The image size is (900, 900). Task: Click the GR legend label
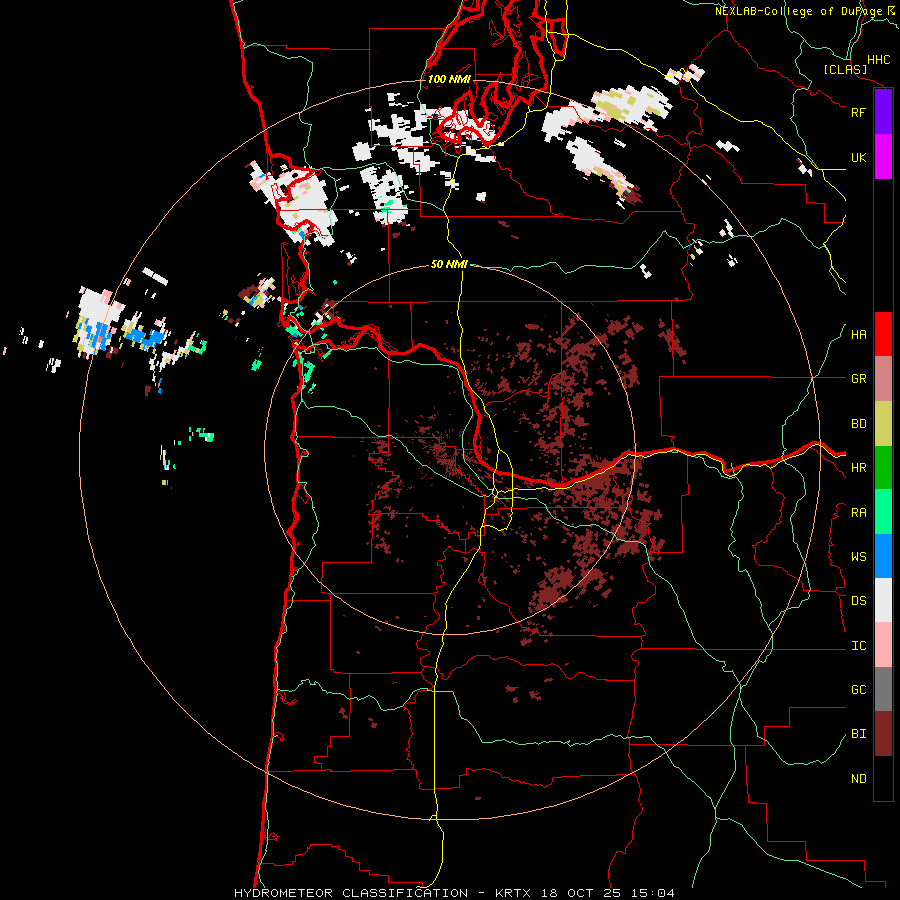(x=858, y=379)
